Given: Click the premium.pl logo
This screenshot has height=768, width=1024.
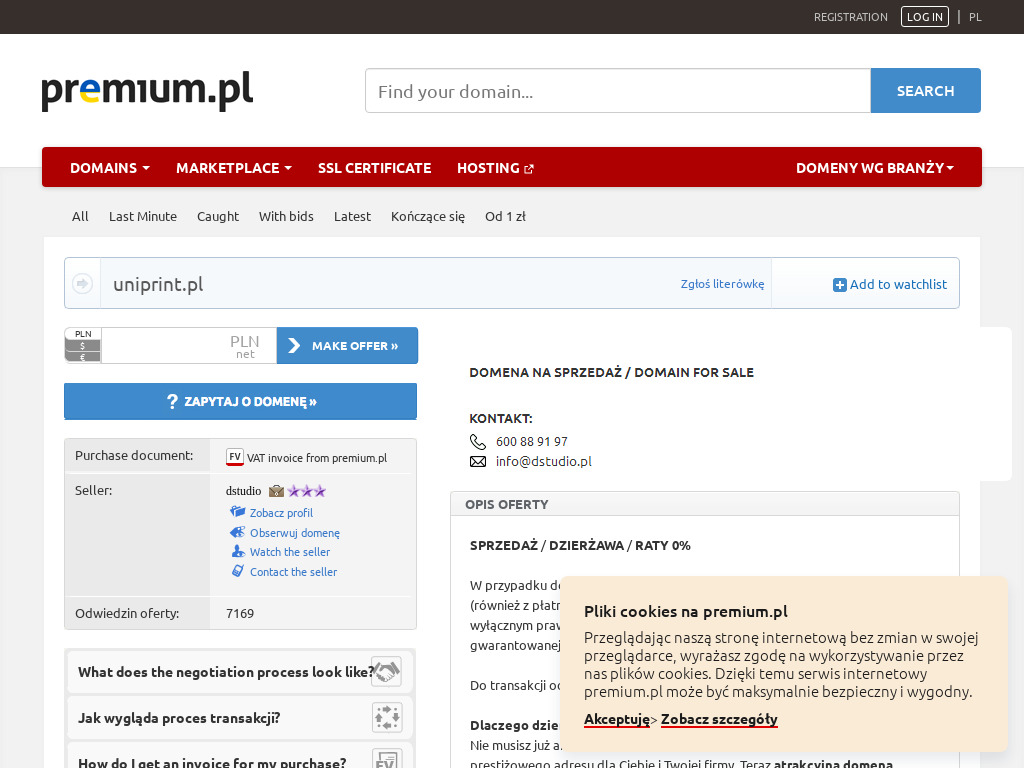Looking at the screenshot, I should tap(147, 90).
